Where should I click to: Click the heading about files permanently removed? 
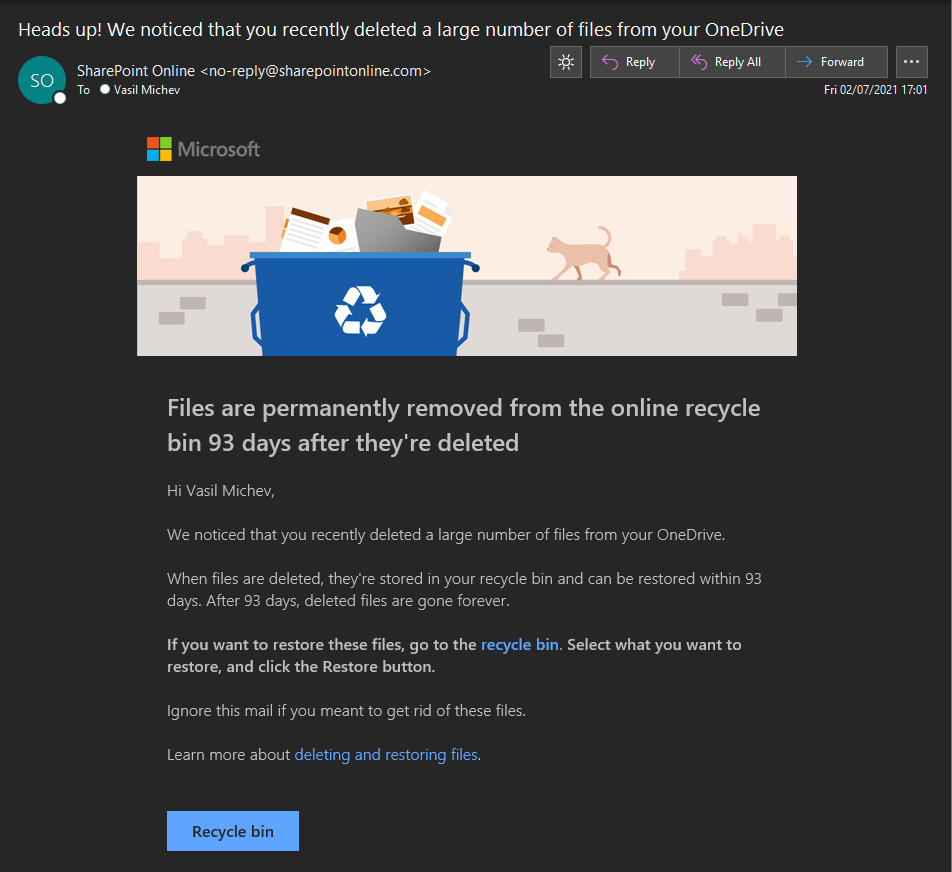(464, 425)
